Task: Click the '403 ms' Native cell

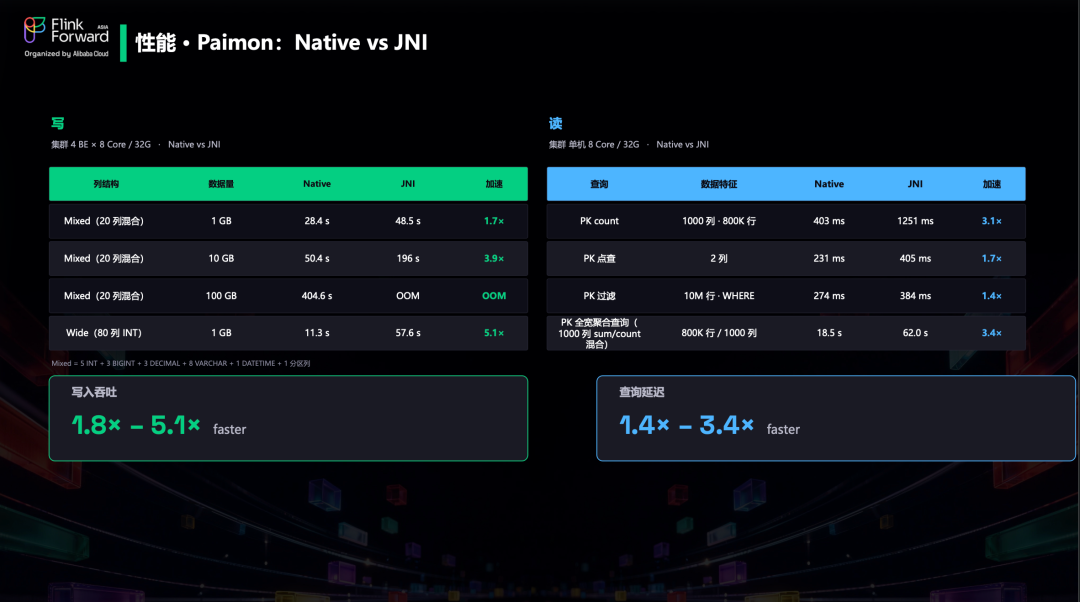Action: [x=829, y=221]
